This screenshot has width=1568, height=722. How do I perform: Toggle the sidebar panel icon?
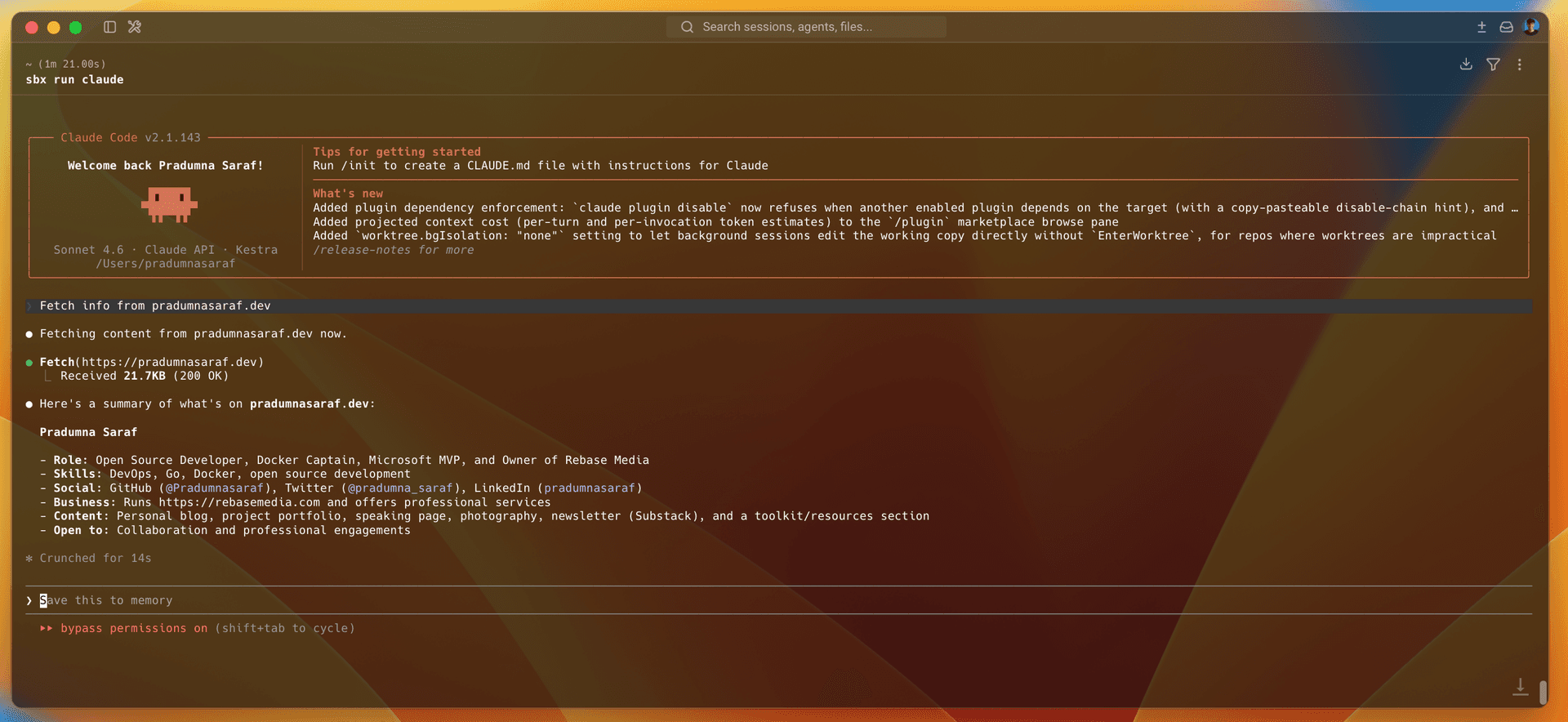(x=109, y=27)
